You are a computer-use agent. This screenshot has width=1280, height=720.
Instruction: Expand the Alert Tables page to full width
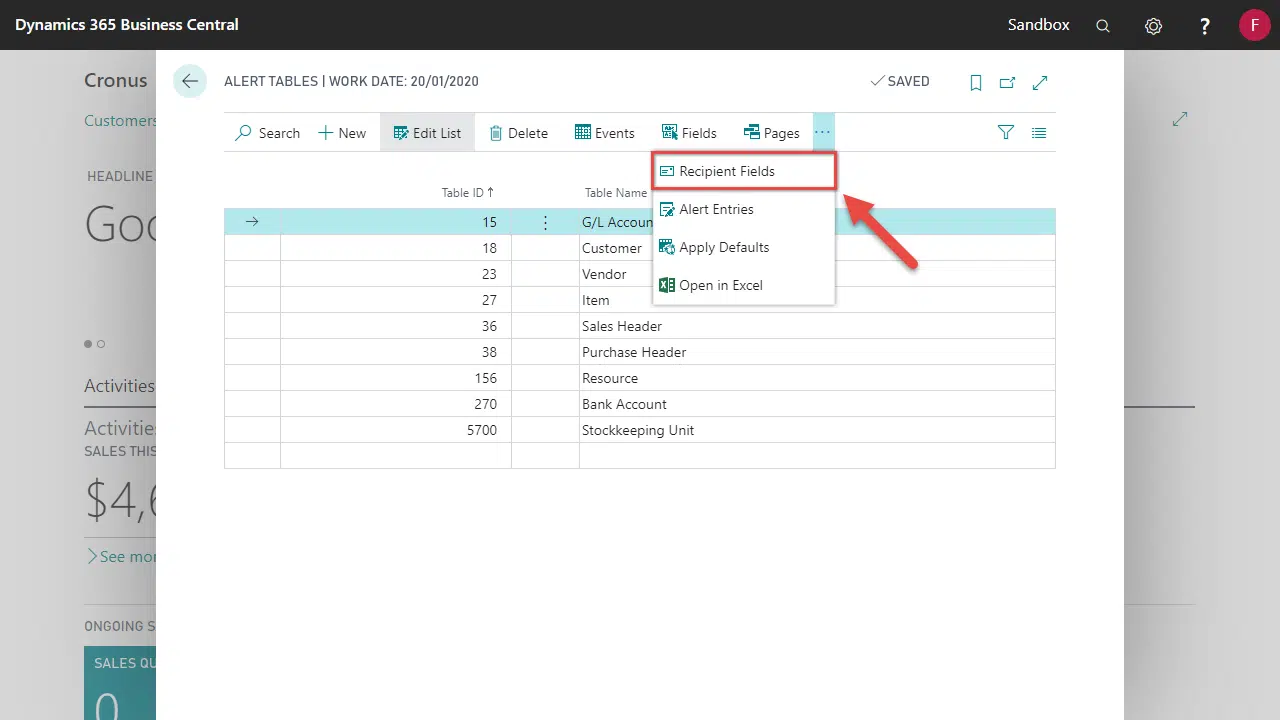[1040, 83]
